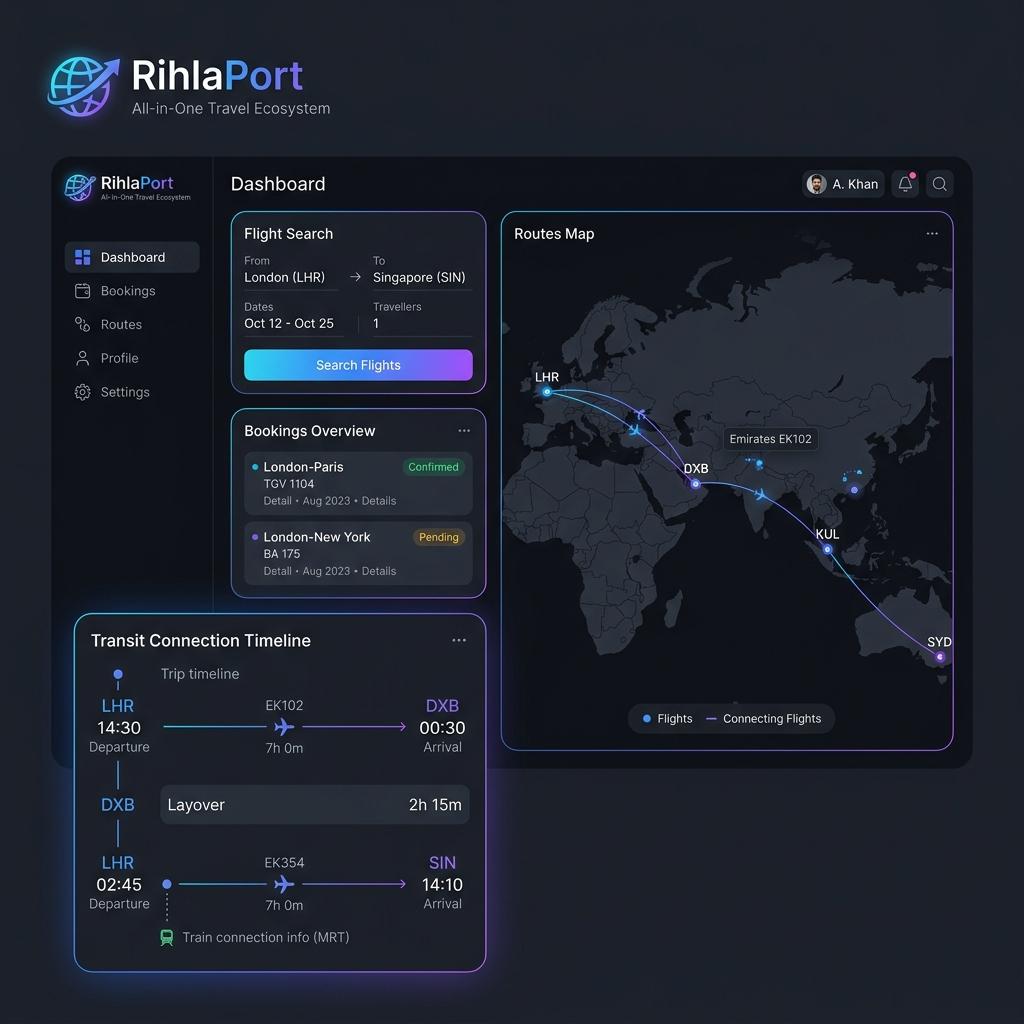The image size is (1024, 1024).
Task: Click Train connection info (MRT) text
Action: tap(266, 938)
